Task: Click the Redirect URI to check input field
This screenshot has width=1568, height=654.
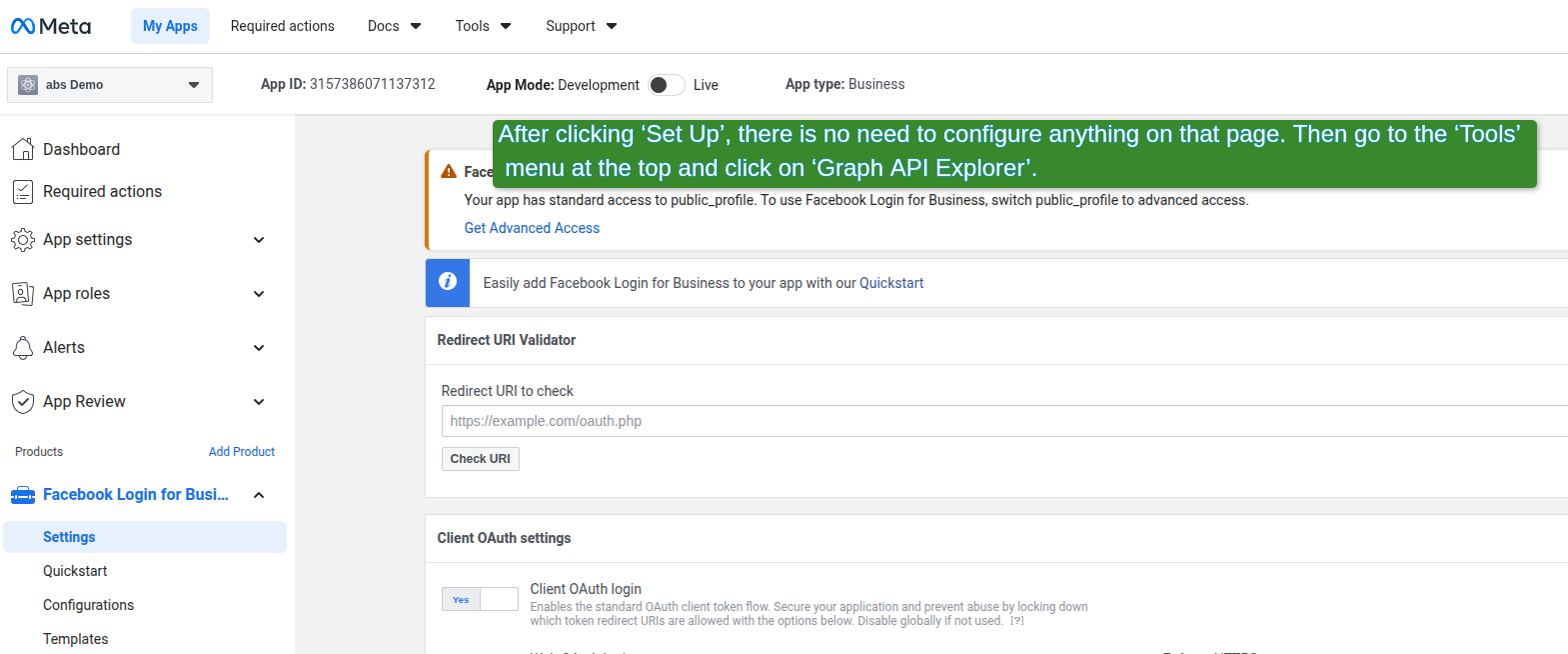Action: point(1004,421)
